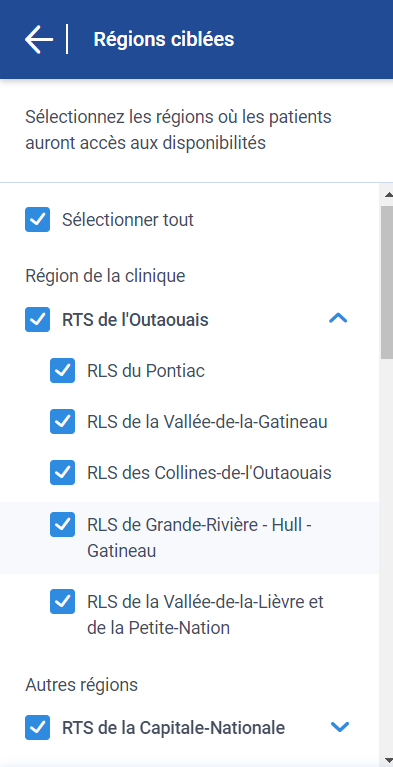393x767 pixels.
Task: Toggle RLS de Grande-Rivière - Hull - Gatineau checkbox
Action: coord(63,524)
